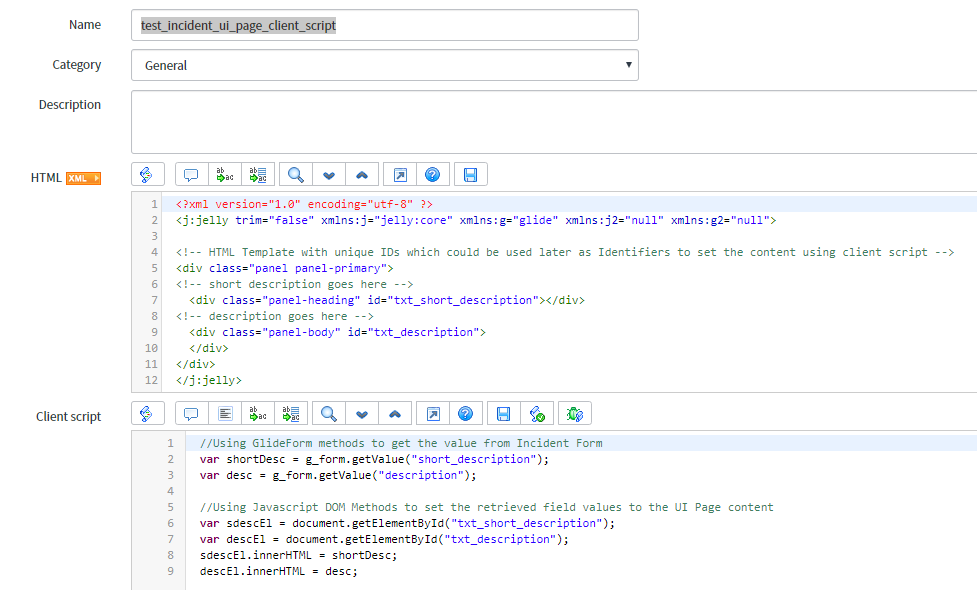The image size is (977, 590).
Task: Find previous match in Client script
Action: click(x=395, y=414)
